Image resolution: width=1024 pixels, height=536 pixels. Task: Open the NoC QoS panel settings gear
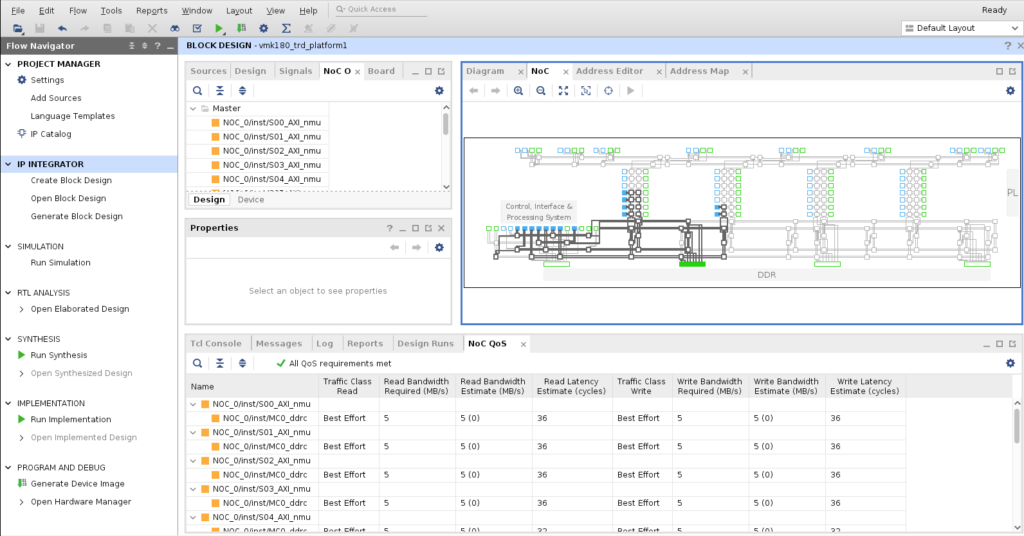pyautogui.click(x=1010, y=363)
